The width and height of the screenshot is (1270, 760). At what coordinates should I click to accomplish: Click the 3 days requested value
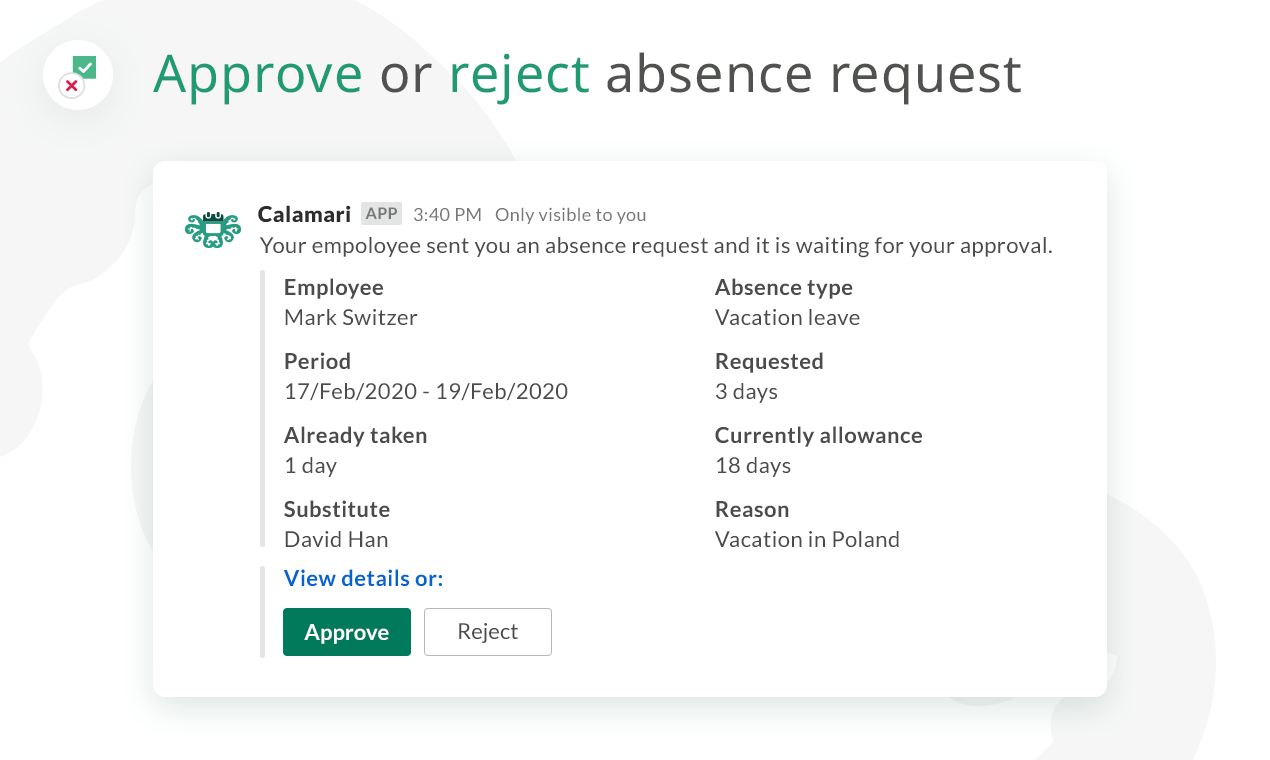tap(747, 392)
